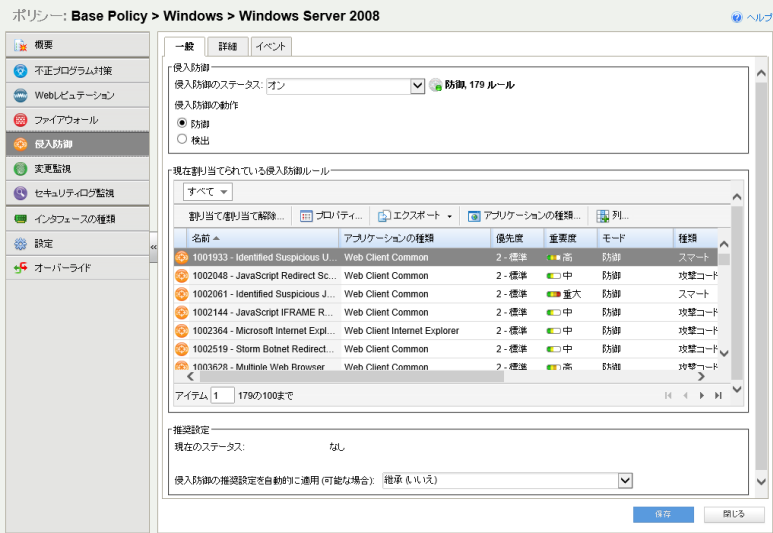Open 変更監視 in the sidebar

20,169
